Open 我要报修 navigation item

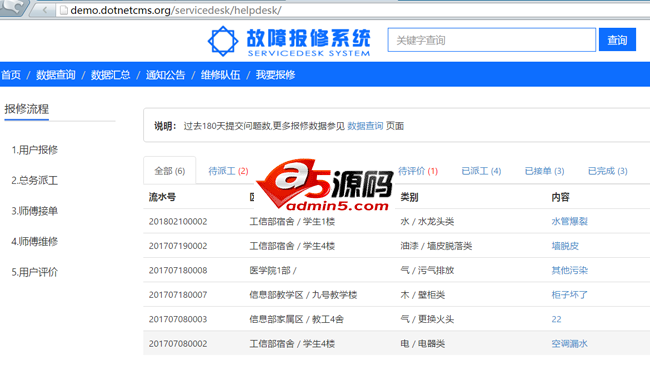tap(276, 75)
